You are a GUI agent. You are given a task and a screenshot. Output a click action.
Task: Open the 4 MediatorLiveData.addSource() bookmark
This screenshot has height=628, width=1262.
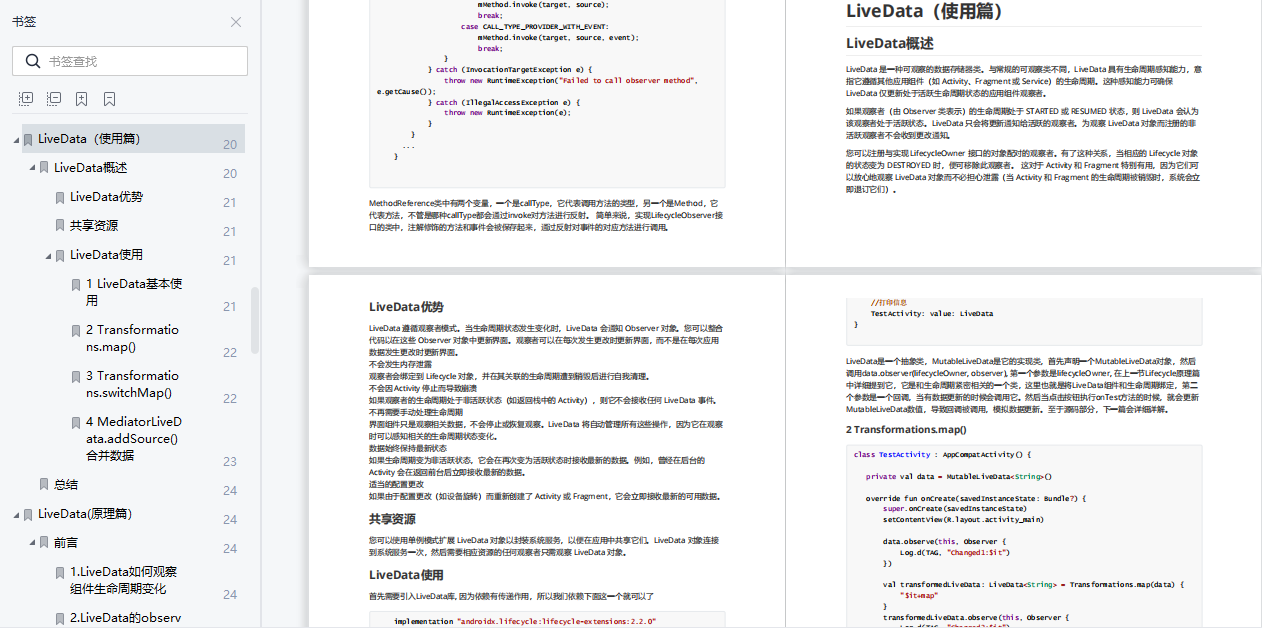[134, 438]
